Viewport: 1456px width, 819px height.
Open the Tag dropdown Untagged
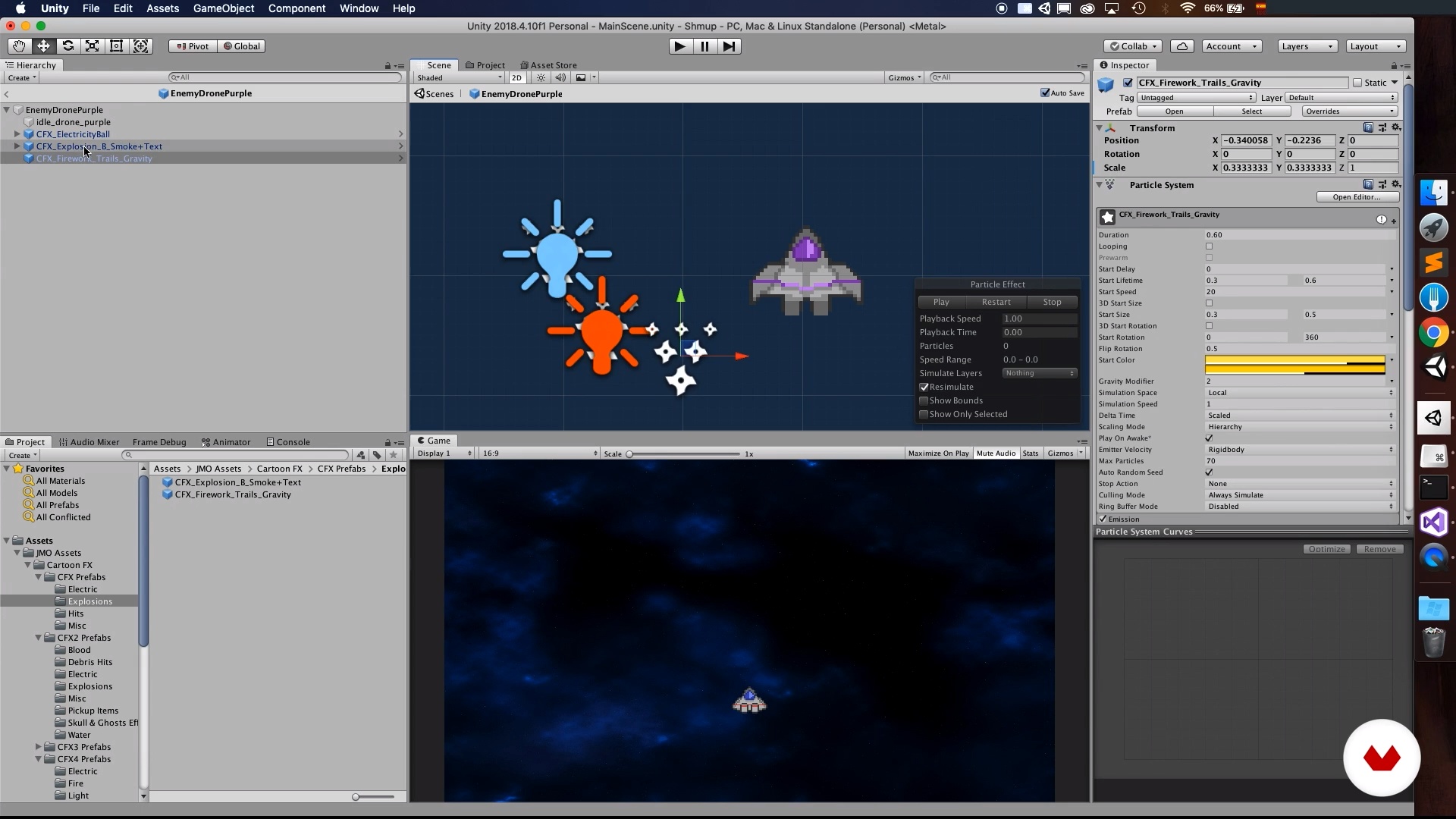(x=1197, y=98)
